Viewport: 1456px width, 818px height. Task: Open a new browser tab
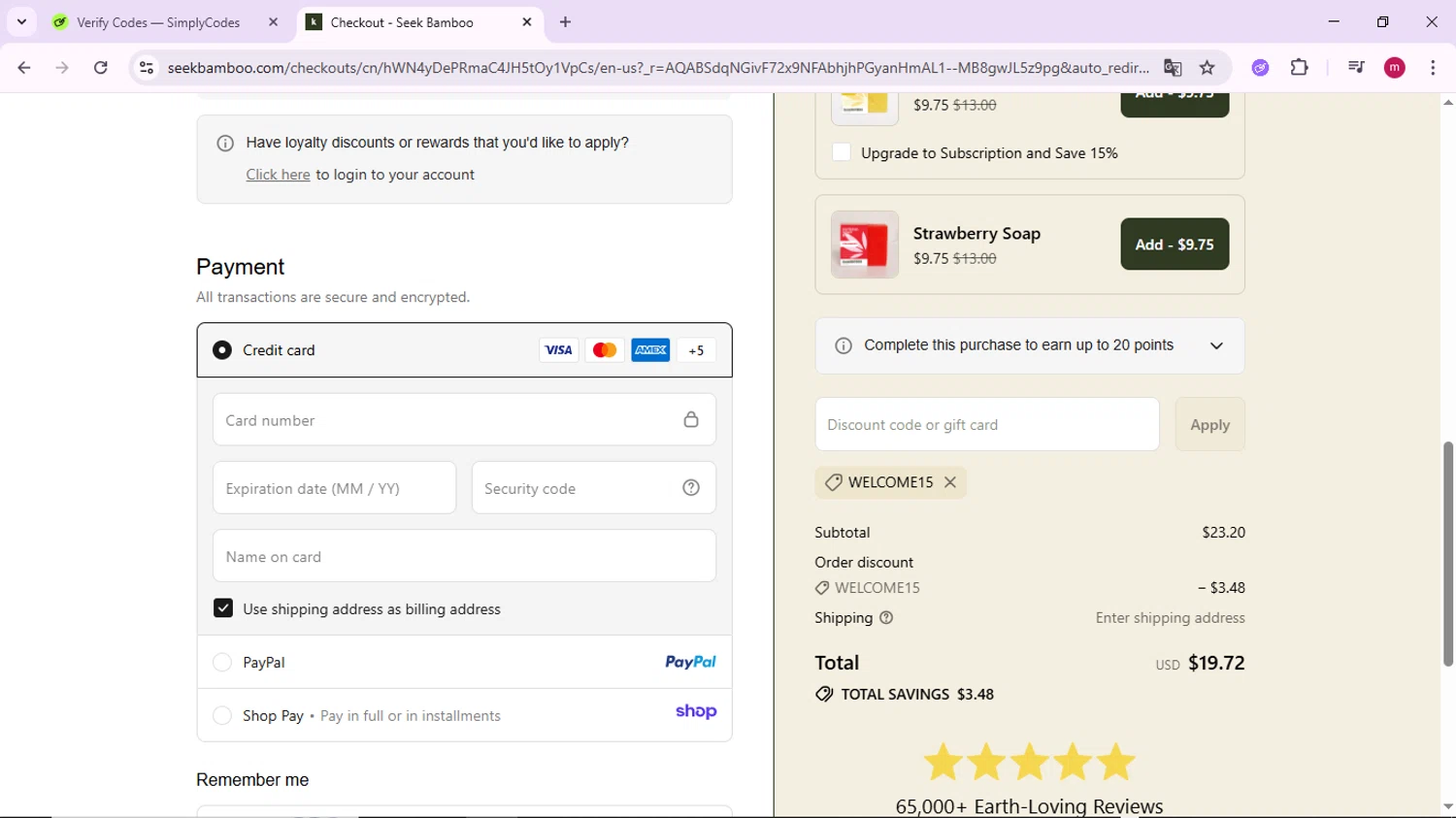click(566, 22)
